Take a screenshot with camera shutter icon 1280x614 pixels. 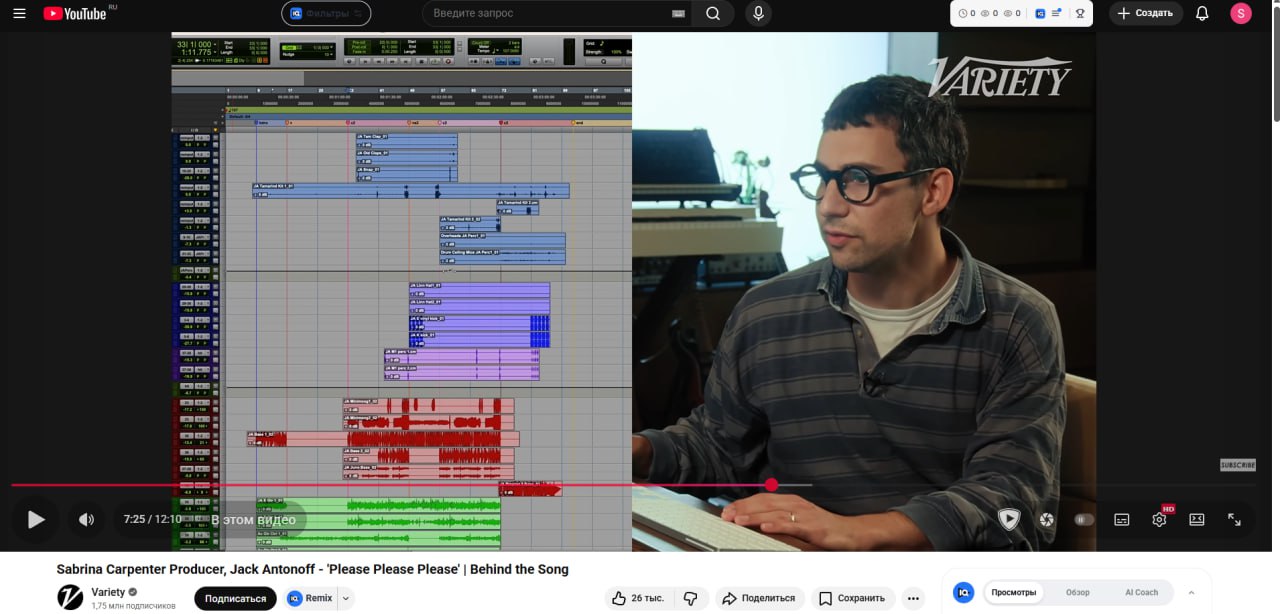[x=1046, y=519]
